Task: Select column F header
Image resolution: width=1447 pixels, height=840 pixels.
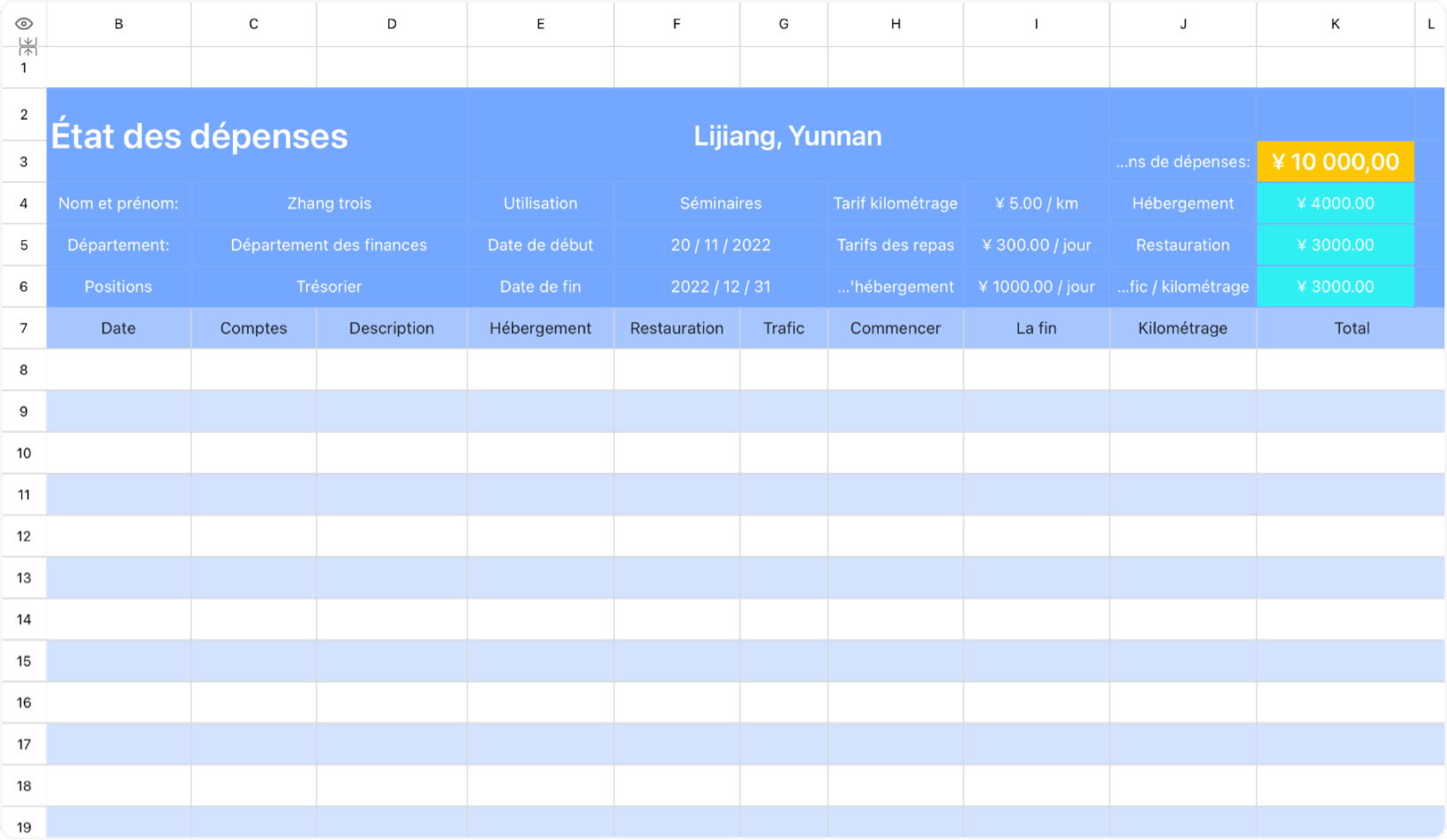Action: pyautogui.click(x=677, y=24)
